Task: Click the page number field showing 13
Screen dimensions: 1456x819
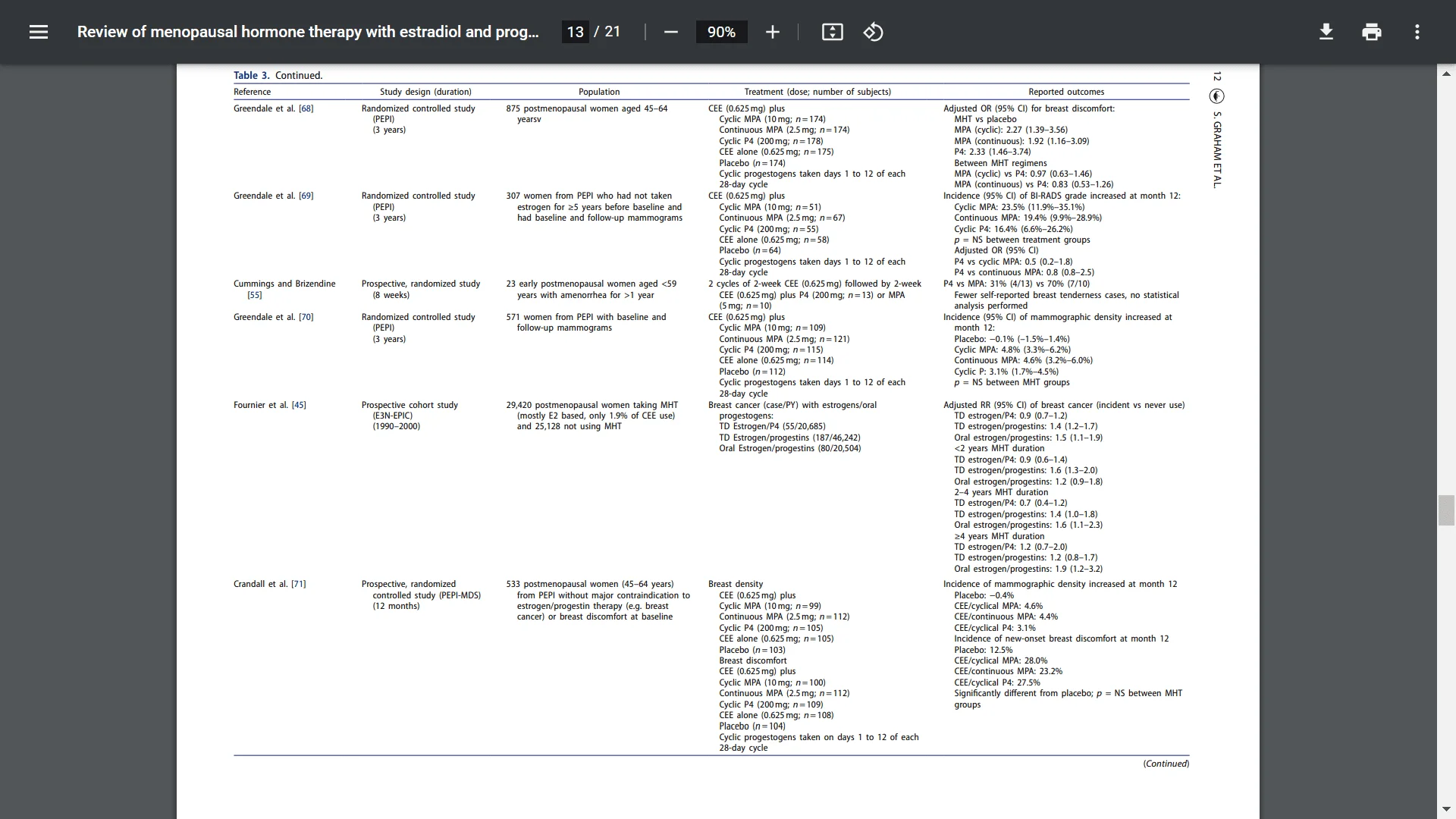Action: (576, 32)
